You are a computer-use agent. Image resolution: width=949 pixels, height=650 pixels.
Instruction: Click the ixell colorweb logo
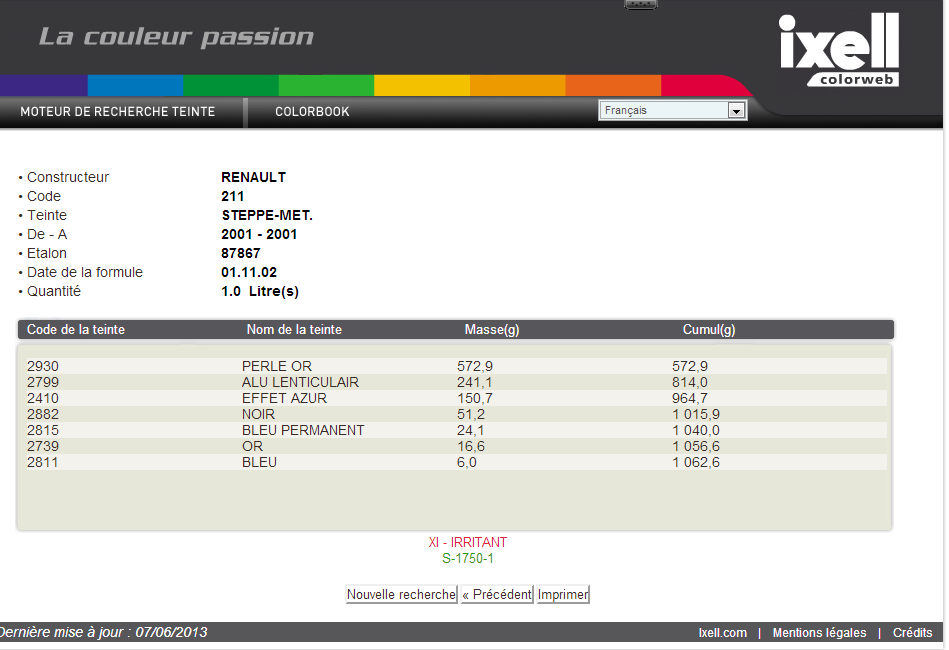point(838,50)
